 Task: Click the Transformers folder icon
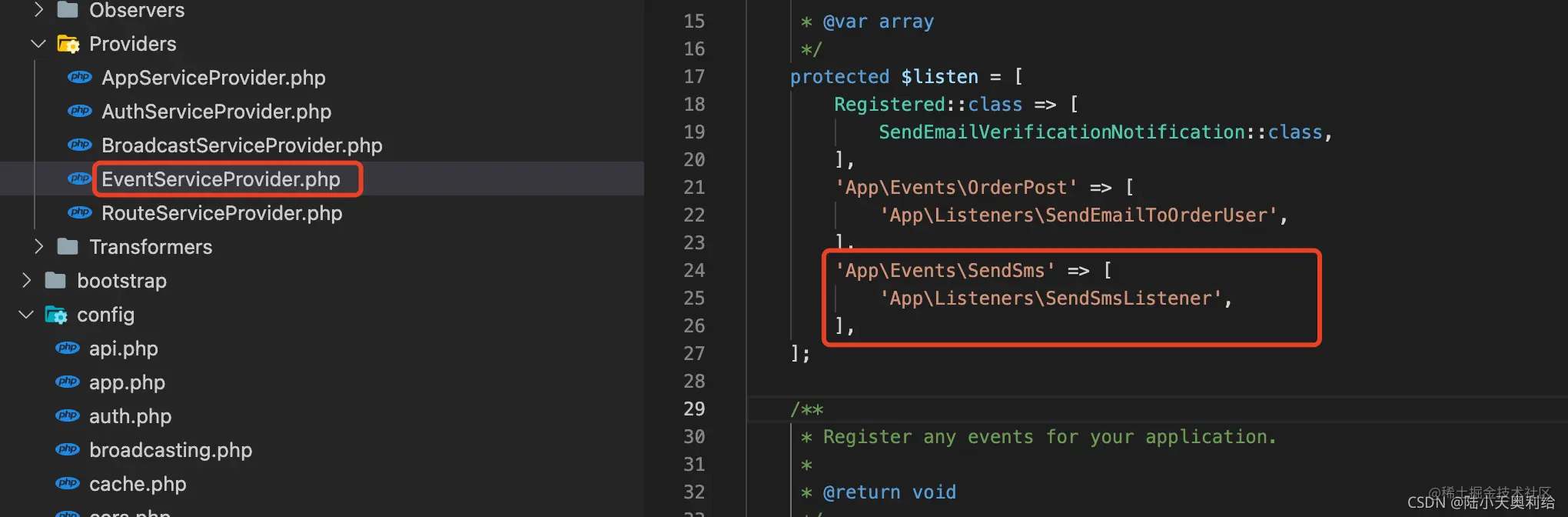pos(68,247)
